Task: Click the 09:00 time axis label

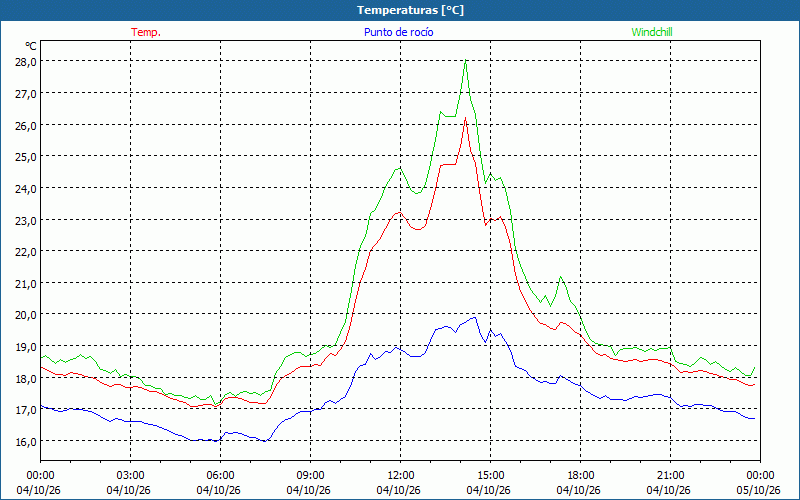Action: [310, 476]
